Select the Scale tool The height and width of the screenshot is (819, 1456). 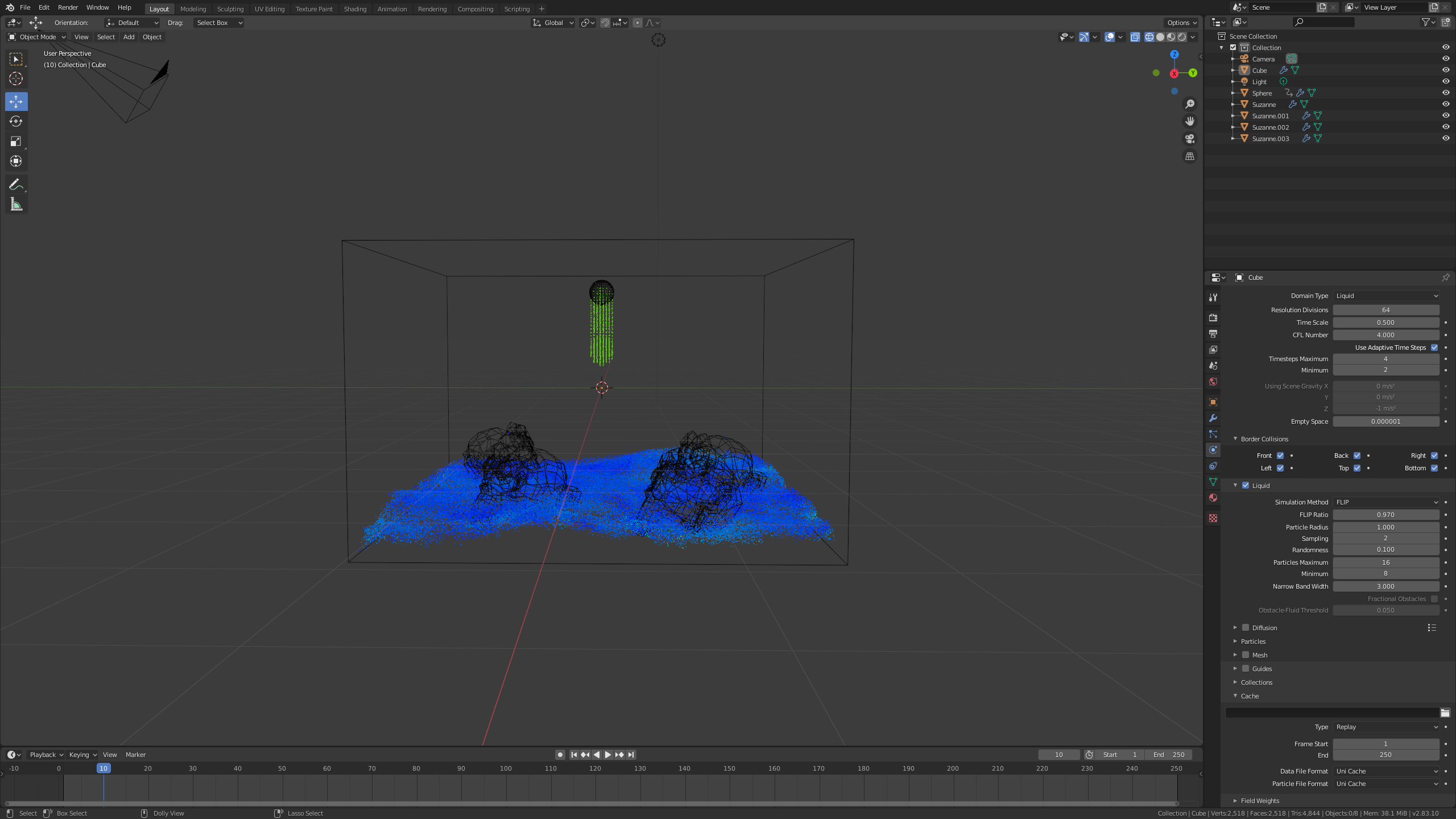click(x=16, y=141)
